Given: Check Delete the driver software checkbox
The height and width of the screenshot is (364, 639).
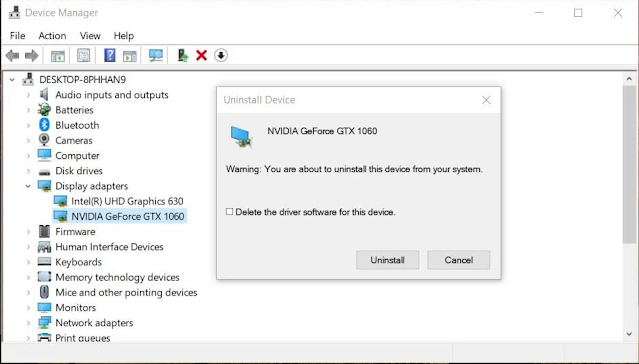Looking at the screenshot, I should tap(229, 212).
